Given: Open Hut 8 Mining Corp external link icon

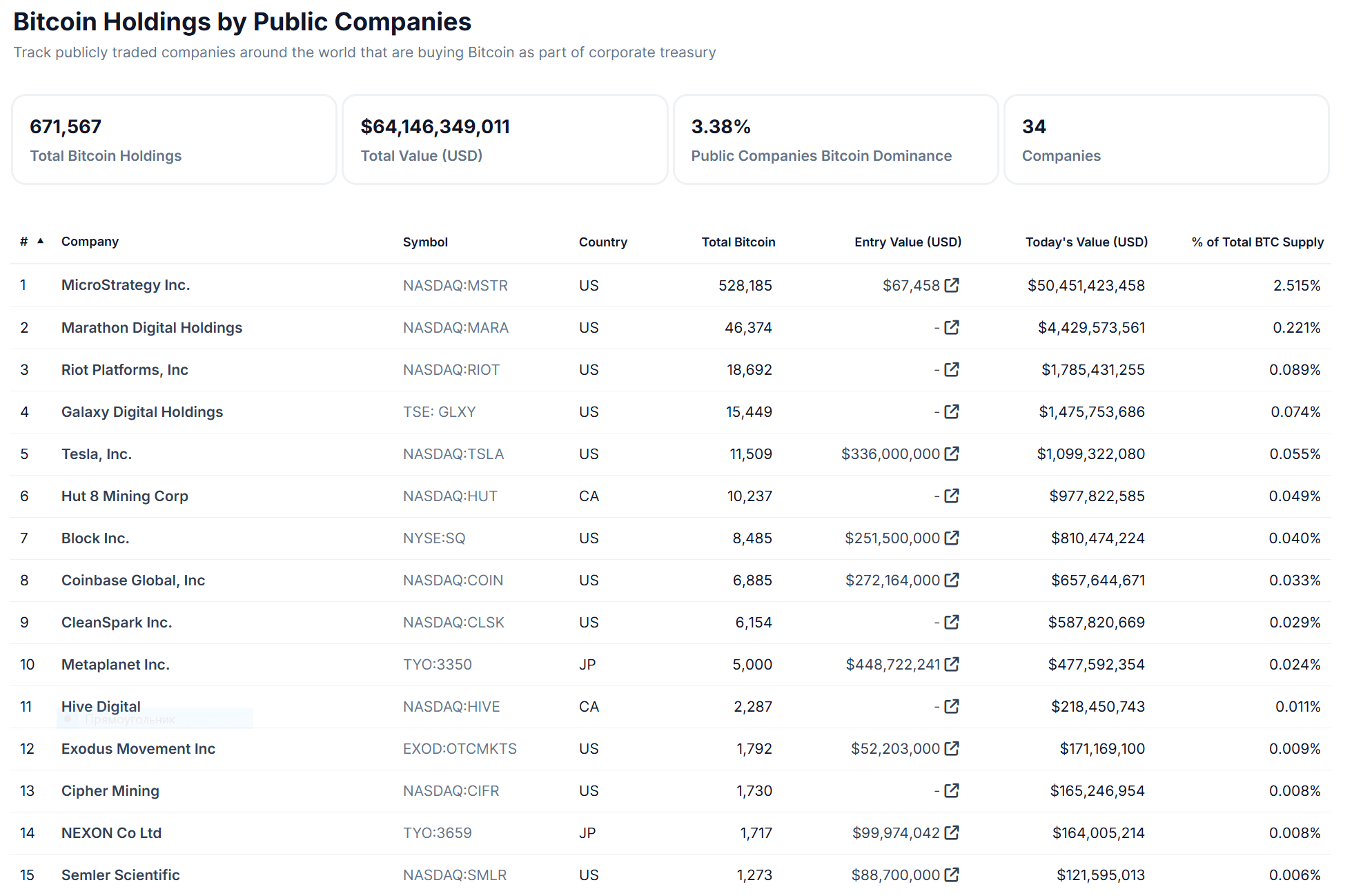Looking at the screenshot, I should [x=952, y=496].
